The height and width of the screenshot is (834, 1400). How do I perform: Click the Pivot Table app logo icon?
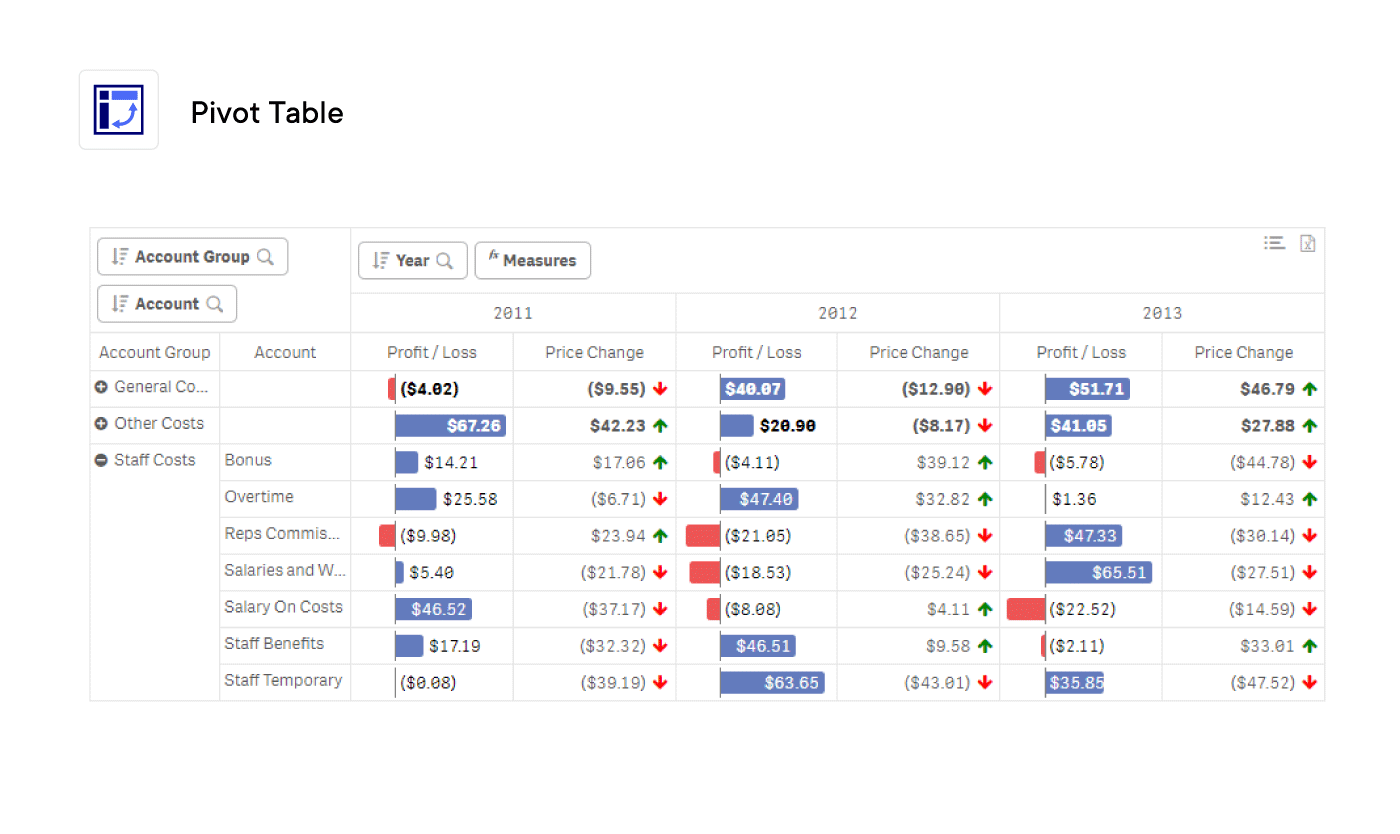[118, 109]
